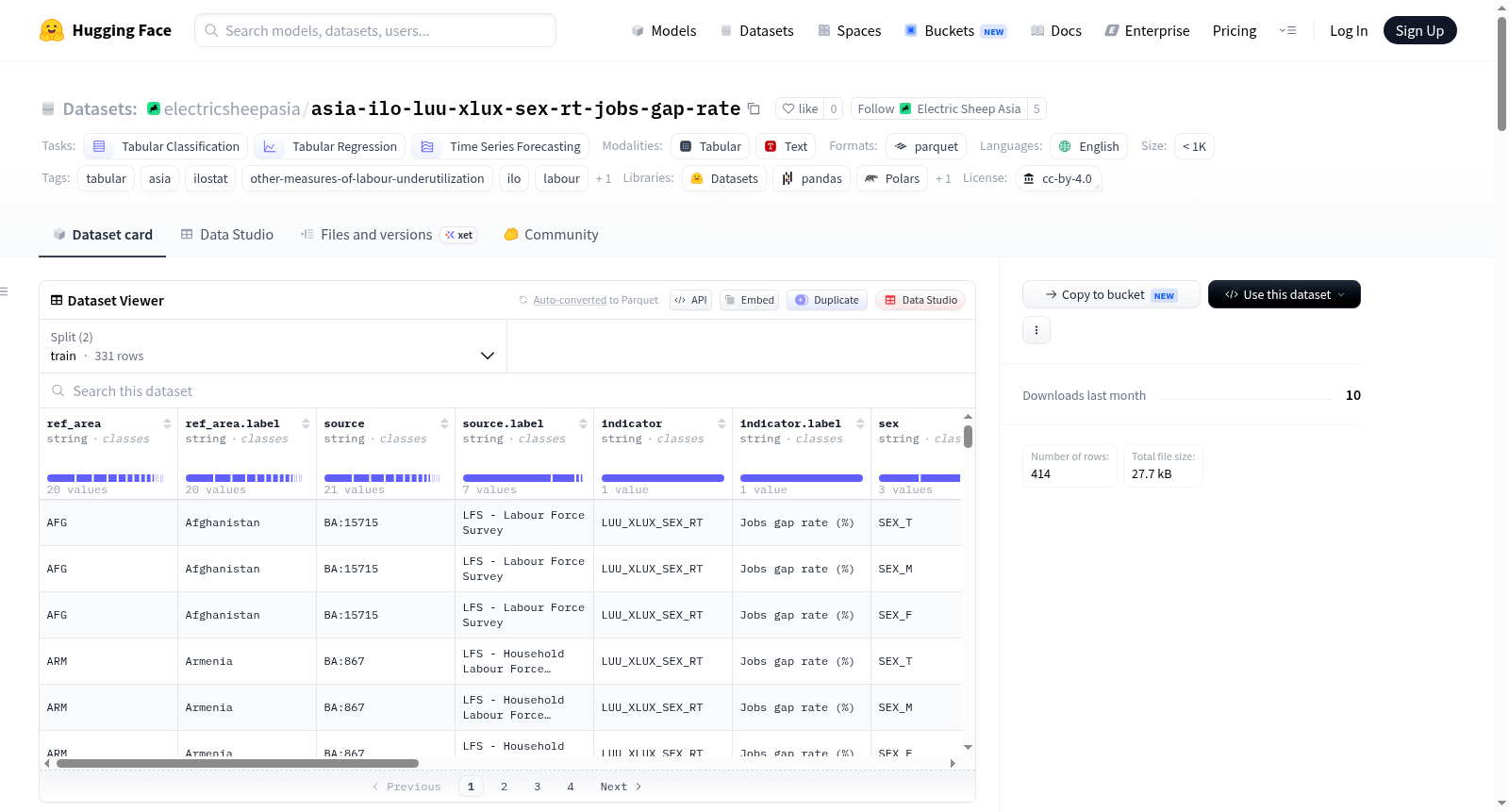Go to page 4 of results
Viewport: 1509px width, 812px height.
(x=571, y=787)
